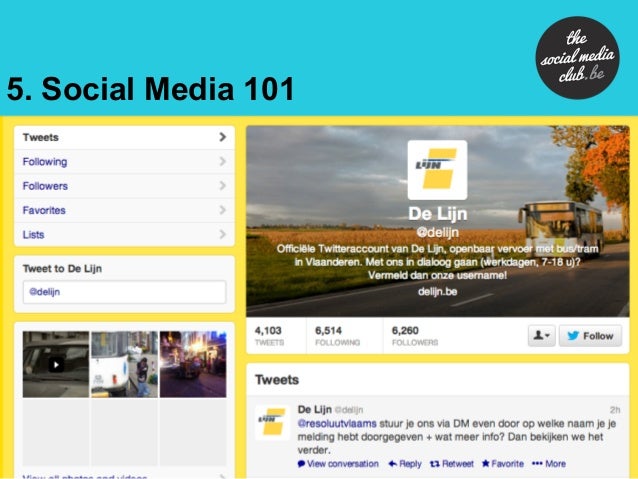Open Lists in the sidebar
This screenshot has width=638, height=479.
click(x=124, y=234)
